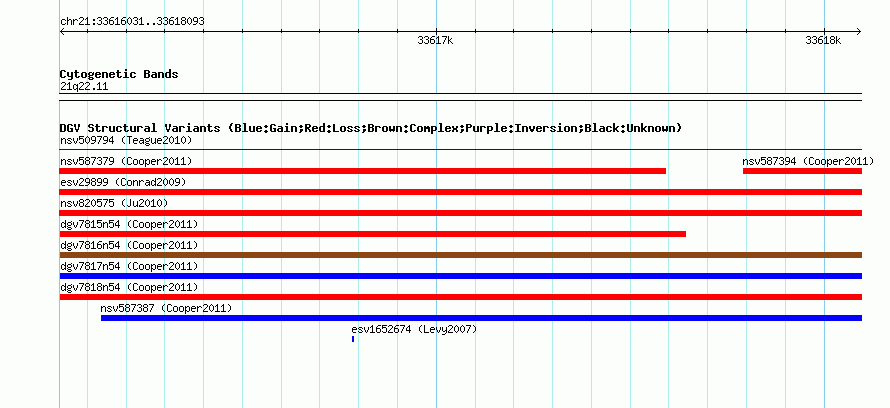Click the nsv587394 (Cooper2011) label
Viewport: 890px width, 408px height.
point(808,161)
